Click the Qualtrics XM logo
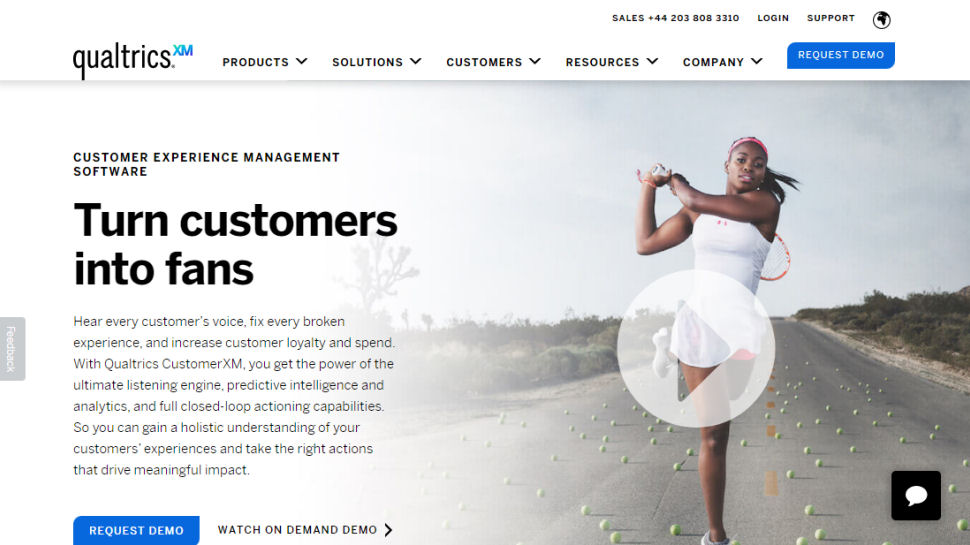Image resolution: width=970 pixels, height=545 pixels. pyautogui.click(x=132, y=61)
